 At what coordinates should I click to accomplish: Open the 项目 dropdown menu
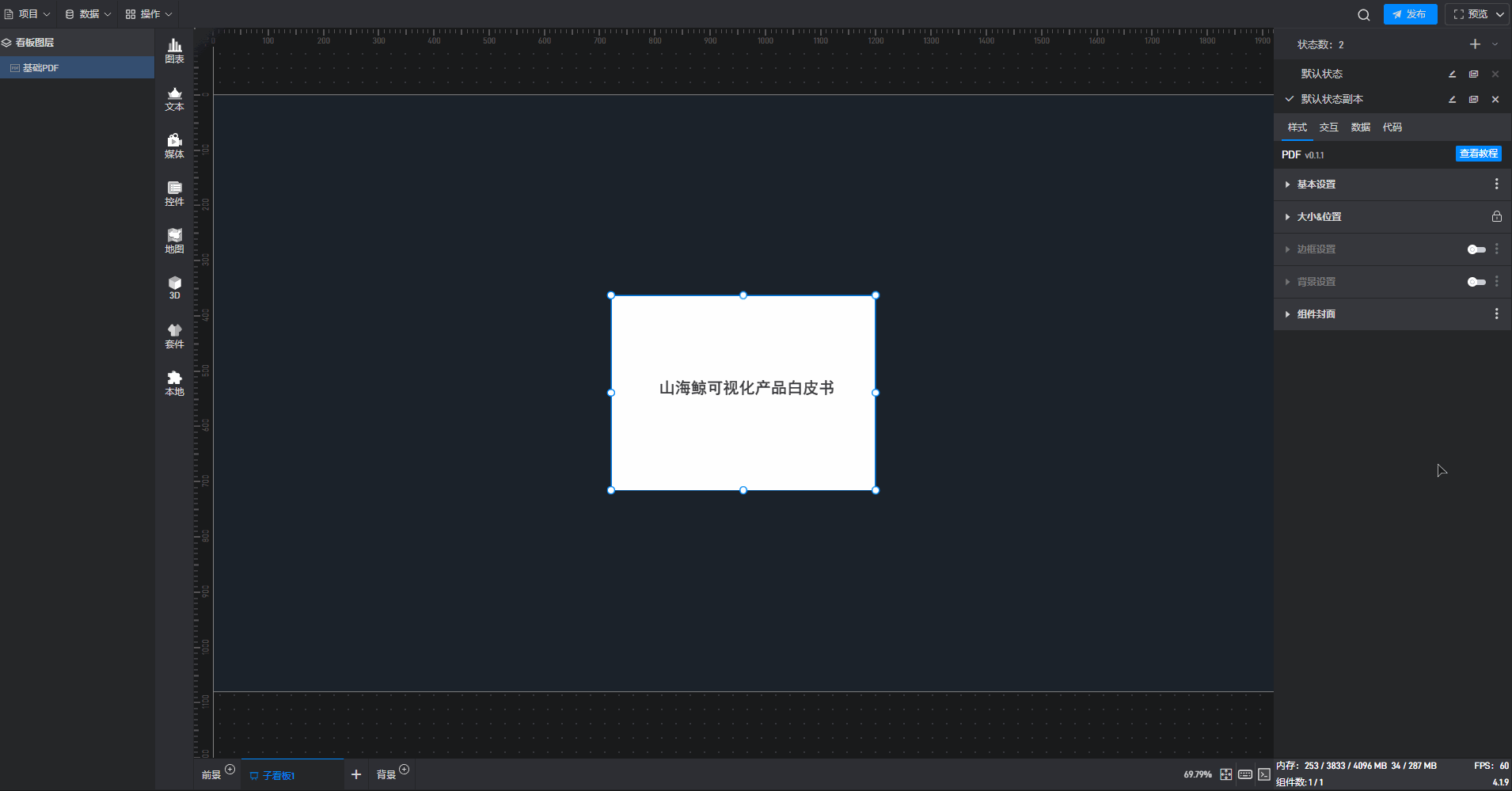28,14
